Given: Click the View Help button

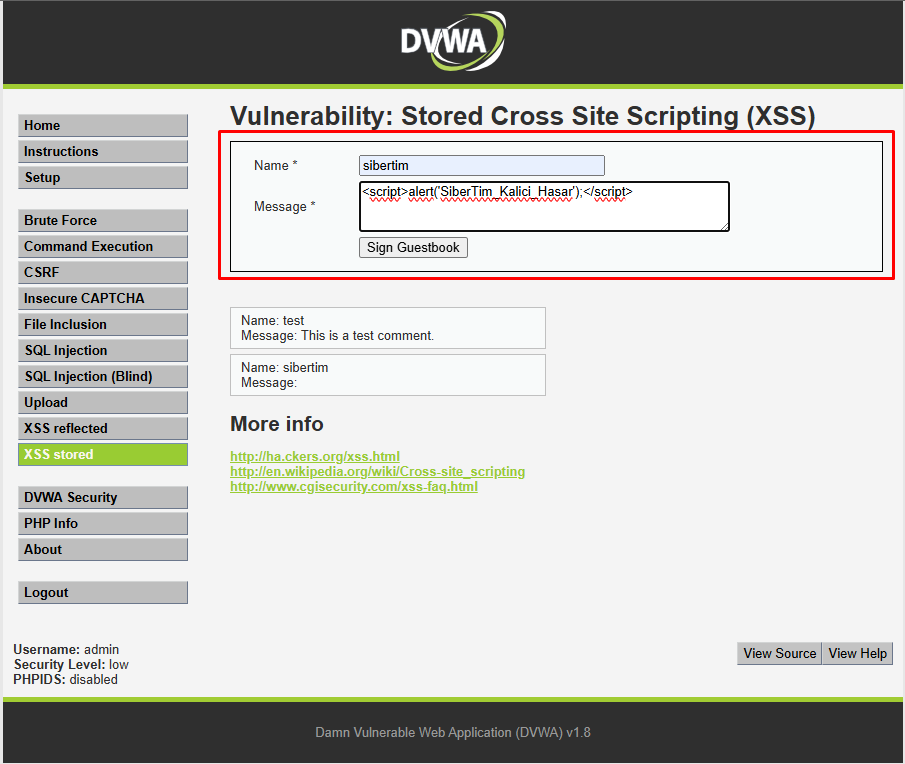Looking at the screenshot, I should pyautogui.click(x=858, y=653).
